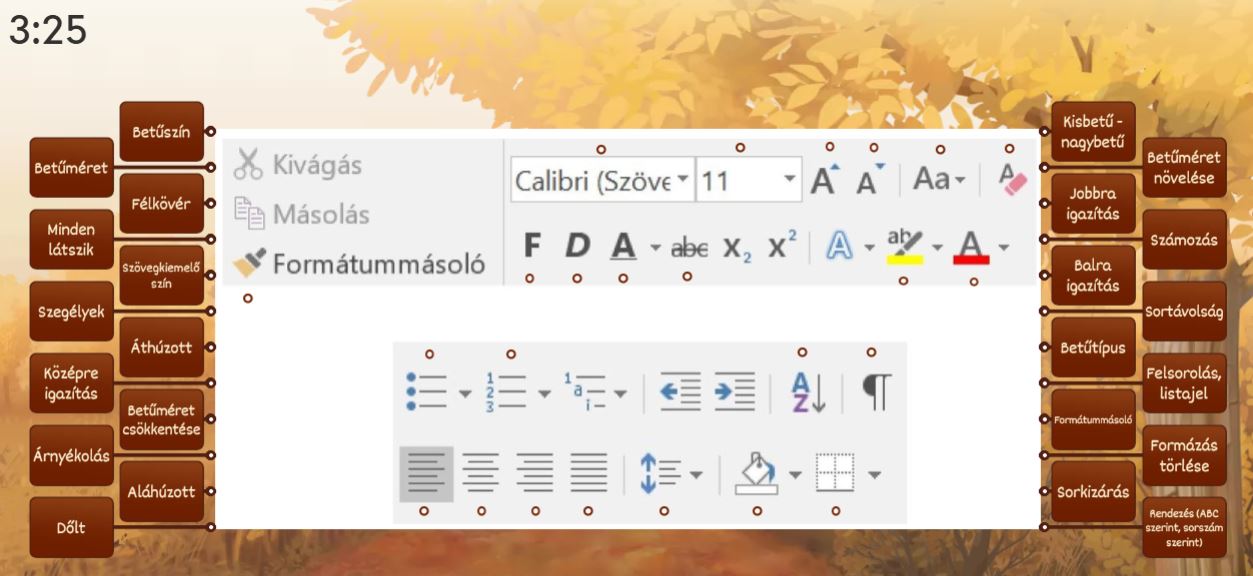Screen dimensions: 1253x576
Task: Click the Formátummásoló button
Action: pyautogui.click(x=360, y=264)
